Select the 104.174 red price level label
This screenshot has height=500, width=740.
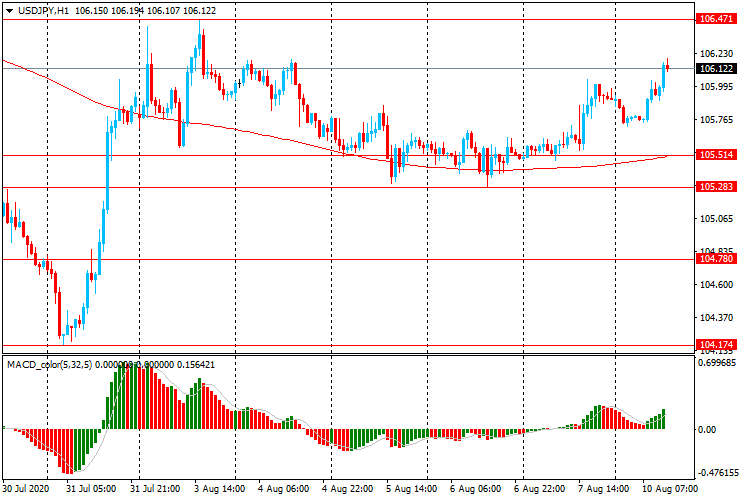coord(716,345)
